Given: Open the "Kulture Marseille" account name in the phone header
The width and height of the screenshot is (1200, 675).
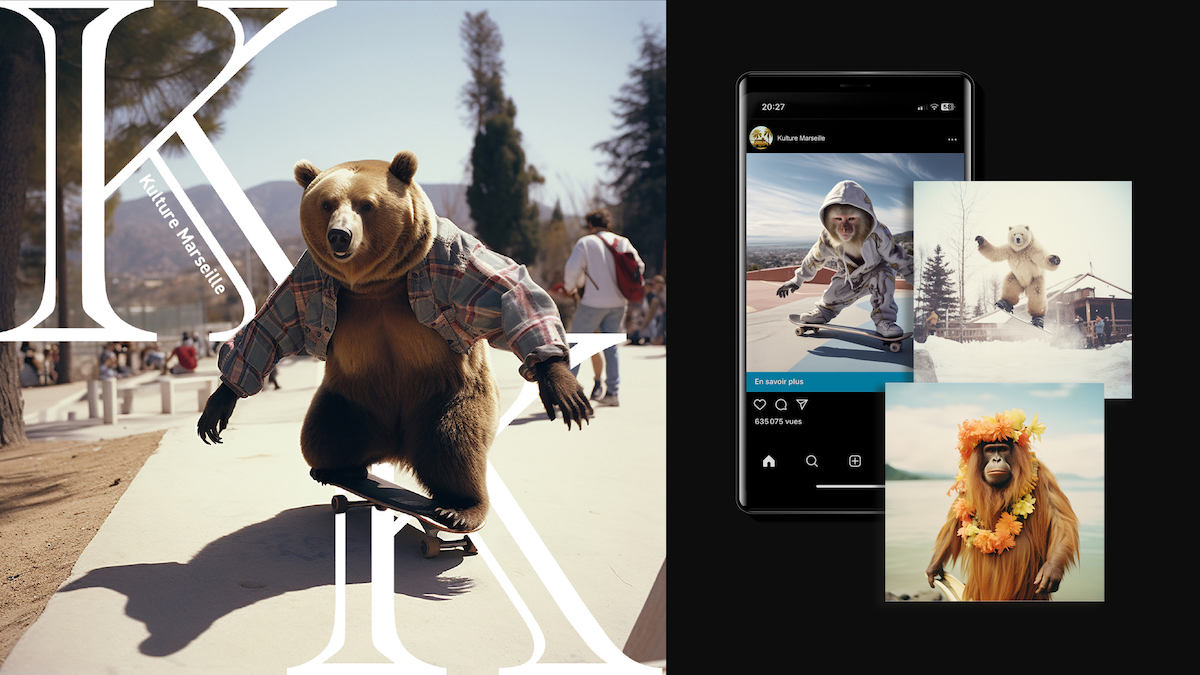Looking at the screenshot, I should coord(801,138).
